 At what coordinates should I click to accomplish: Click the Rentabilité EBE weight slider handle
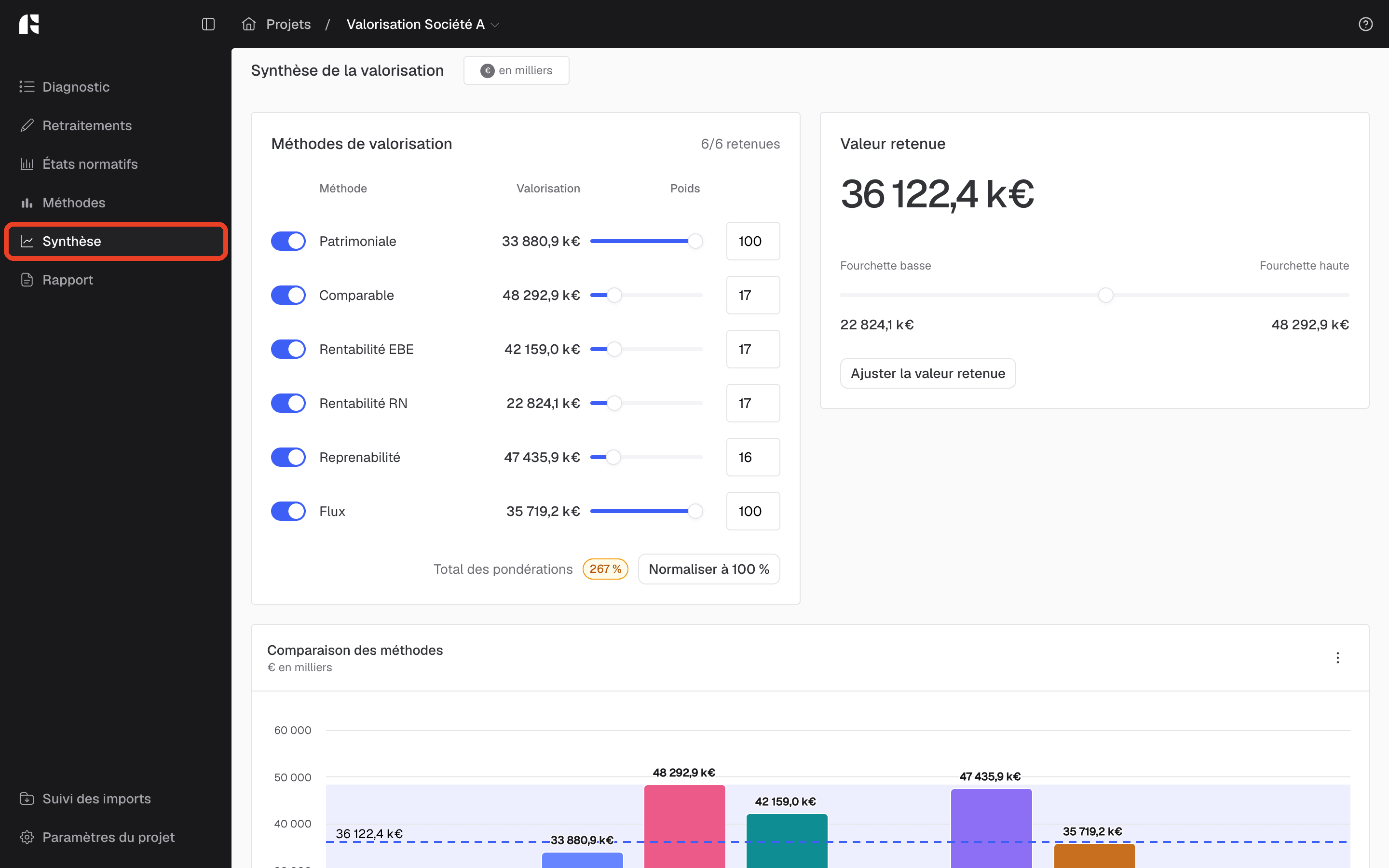pyautogui.click(x=614, y=349)
